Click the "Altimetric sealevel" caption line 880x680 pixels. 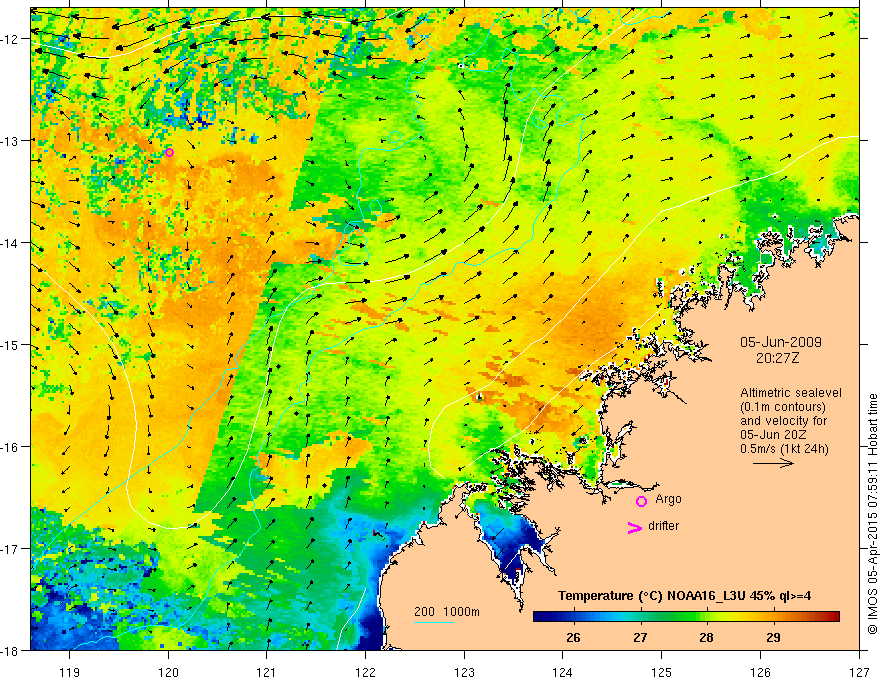point(791,393)
